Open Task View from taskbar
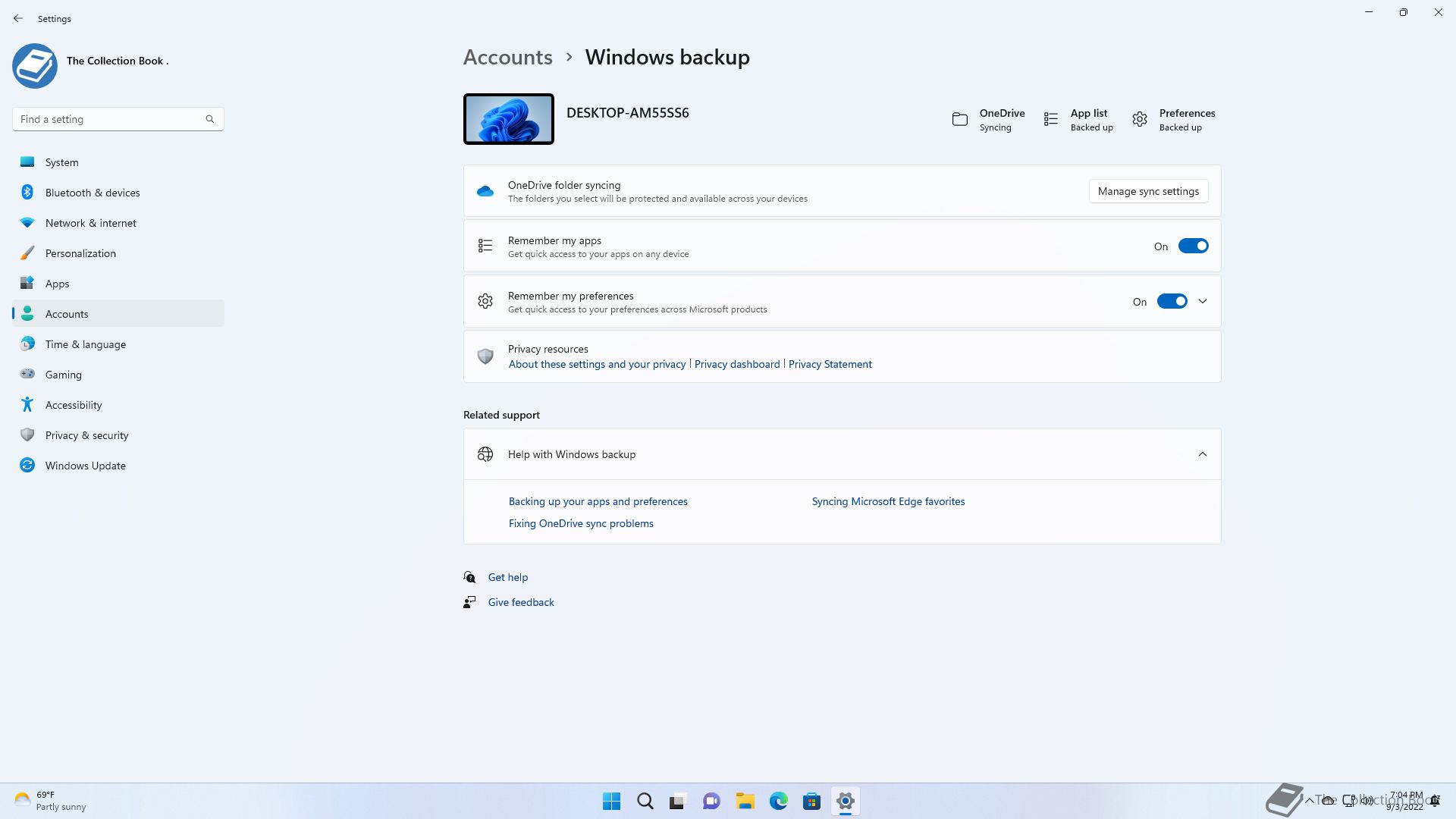The width and height of the screenshot is (1456, 819). tap(678, 801)
